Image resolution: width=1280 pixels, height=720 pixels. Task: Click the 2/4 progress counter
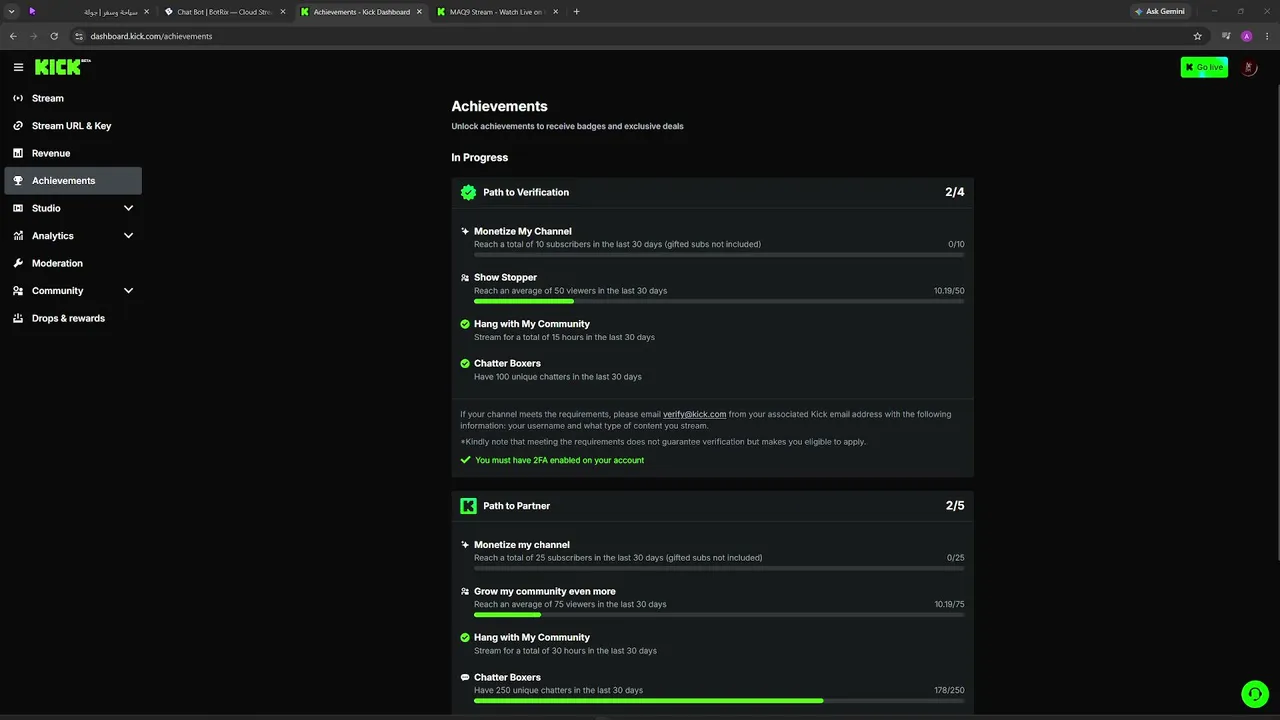pos(955,192)
